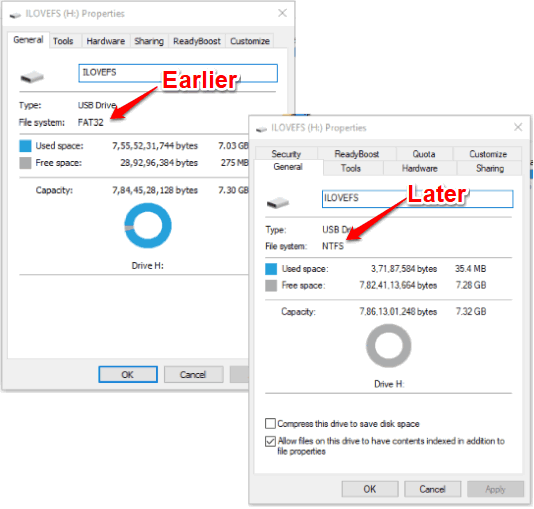
Task: Click 7,82,41,13,664 bytes free space value
Action: (398, 285)
